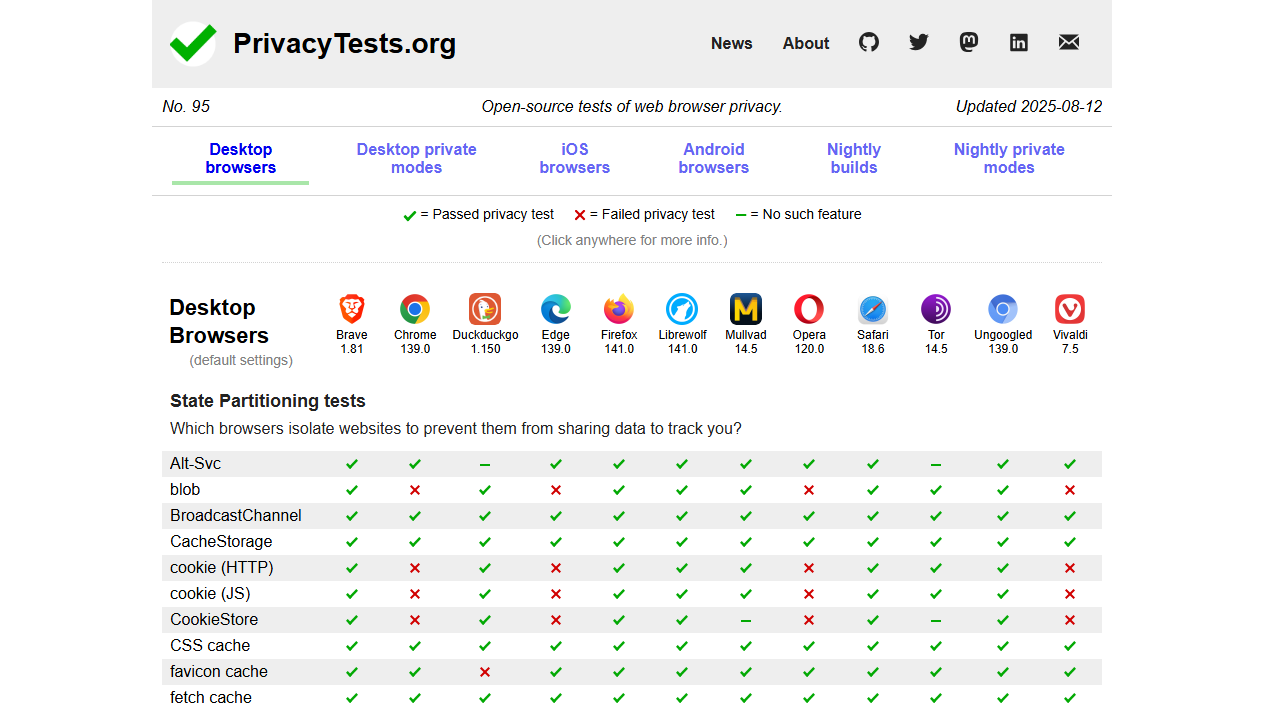Click Chrome's failed blob test mark
This screenshot has width=1264, height=705.
415,489
